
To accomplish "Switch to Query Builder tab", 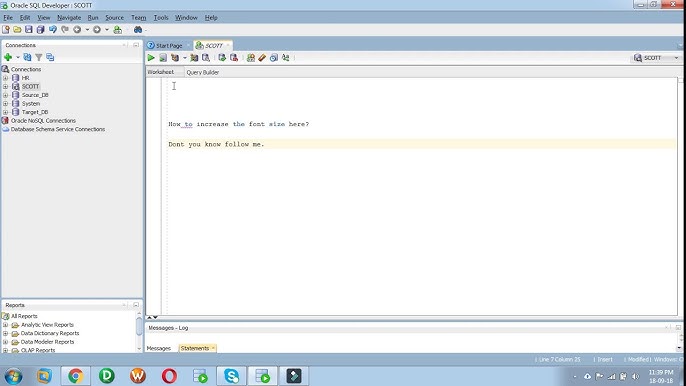I will coord(203,72).
